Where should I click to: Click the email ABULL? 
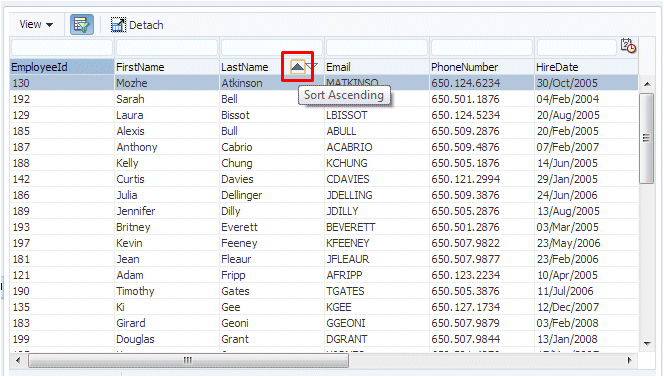tap(341, 131)
